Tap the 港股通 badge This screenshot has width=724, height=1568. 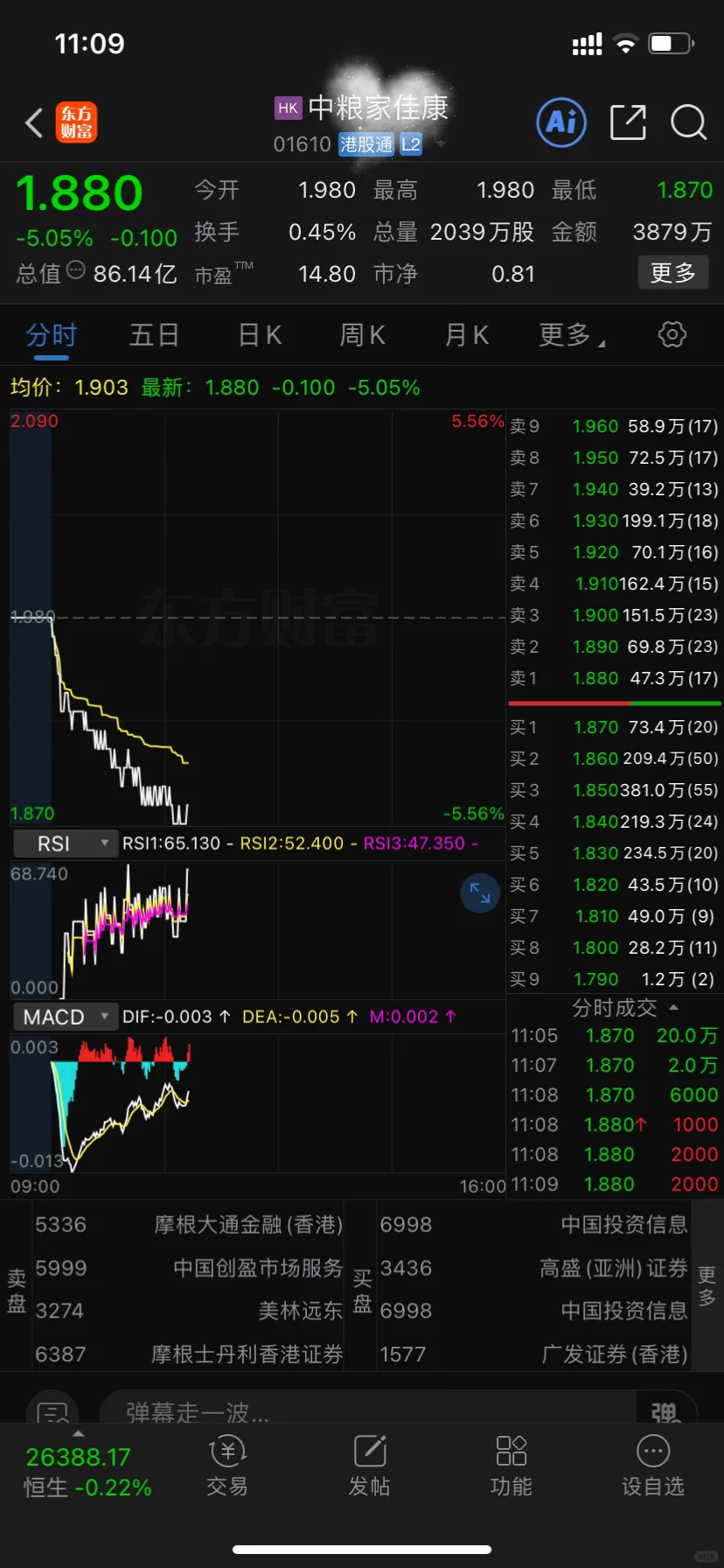[x=367, y=144]
